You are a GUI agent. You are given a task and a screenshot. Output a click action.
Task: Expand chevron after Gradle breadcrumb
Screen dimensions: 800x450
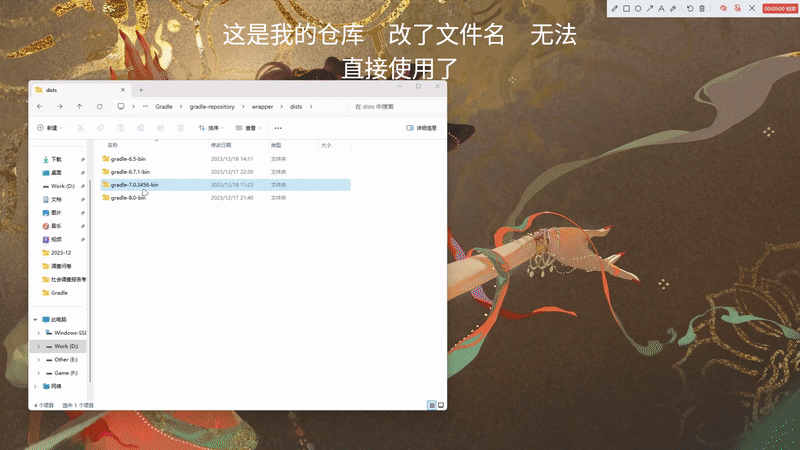click(181, 107)
